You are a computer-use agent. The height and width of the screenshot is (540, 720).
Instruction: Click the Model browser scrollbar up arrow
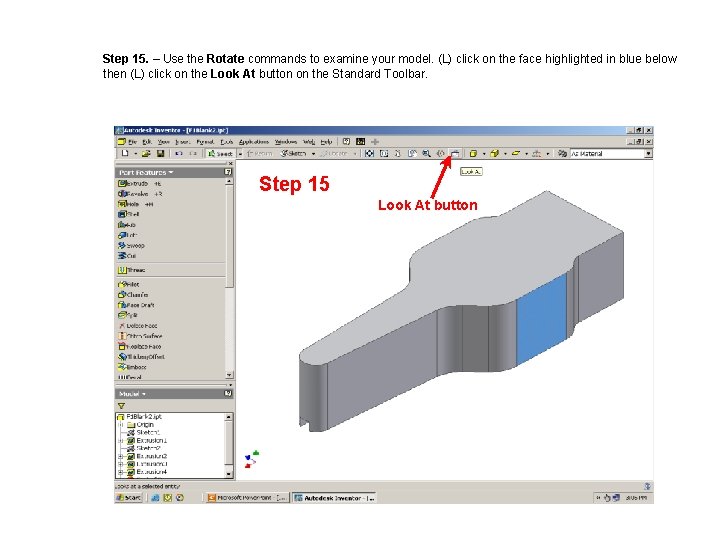point(229,417)
